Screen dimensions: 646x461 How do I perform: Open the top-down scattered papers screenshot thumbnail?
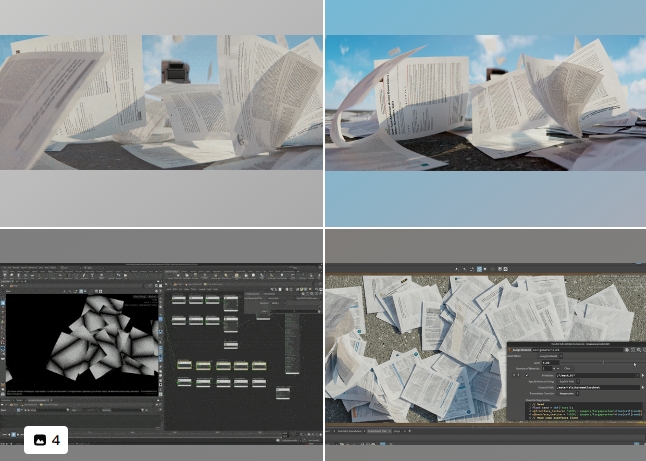486,345
